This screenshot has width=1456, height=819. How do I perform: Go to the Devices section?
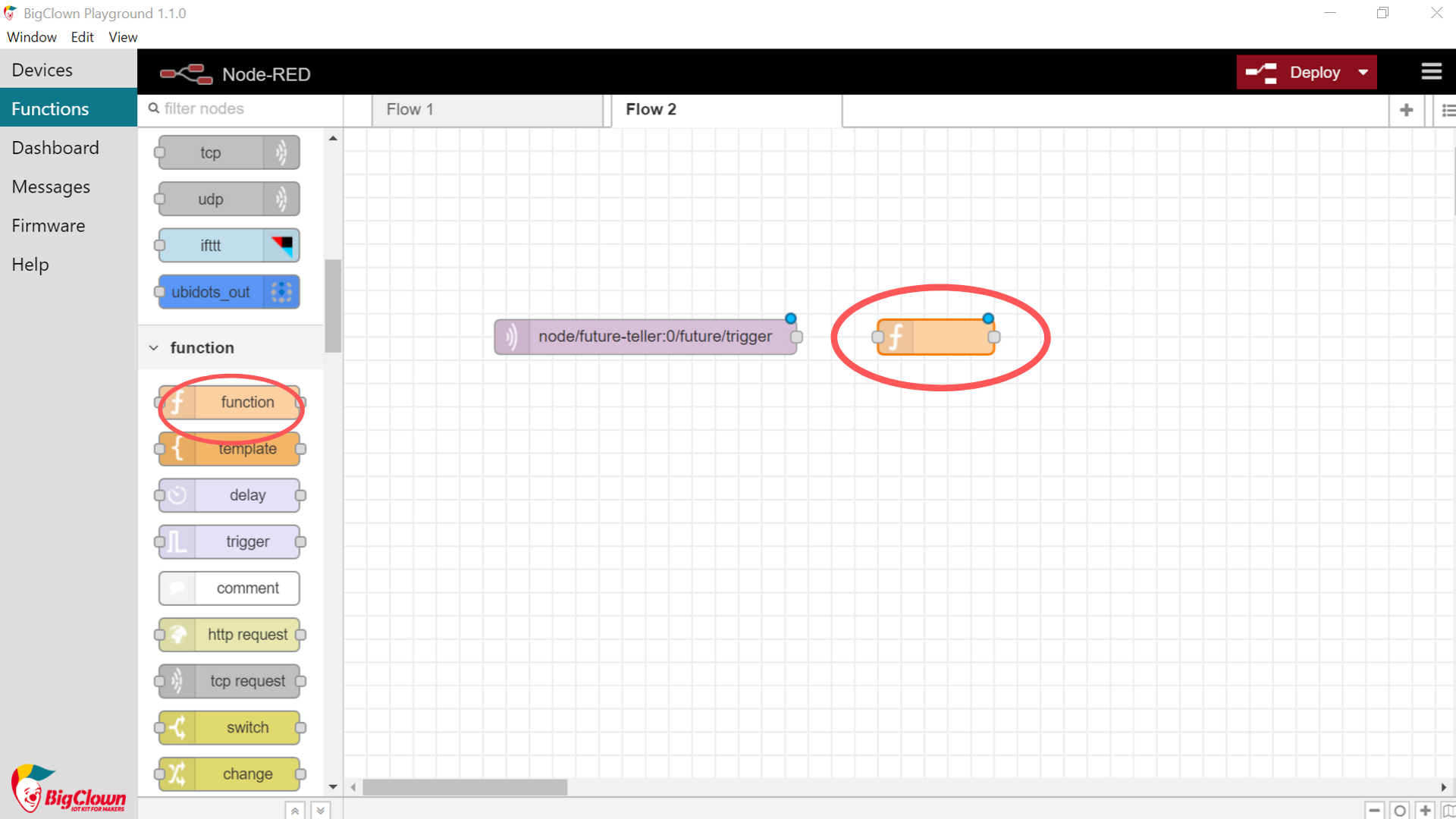pyautogui.click(x=68, y=70)
